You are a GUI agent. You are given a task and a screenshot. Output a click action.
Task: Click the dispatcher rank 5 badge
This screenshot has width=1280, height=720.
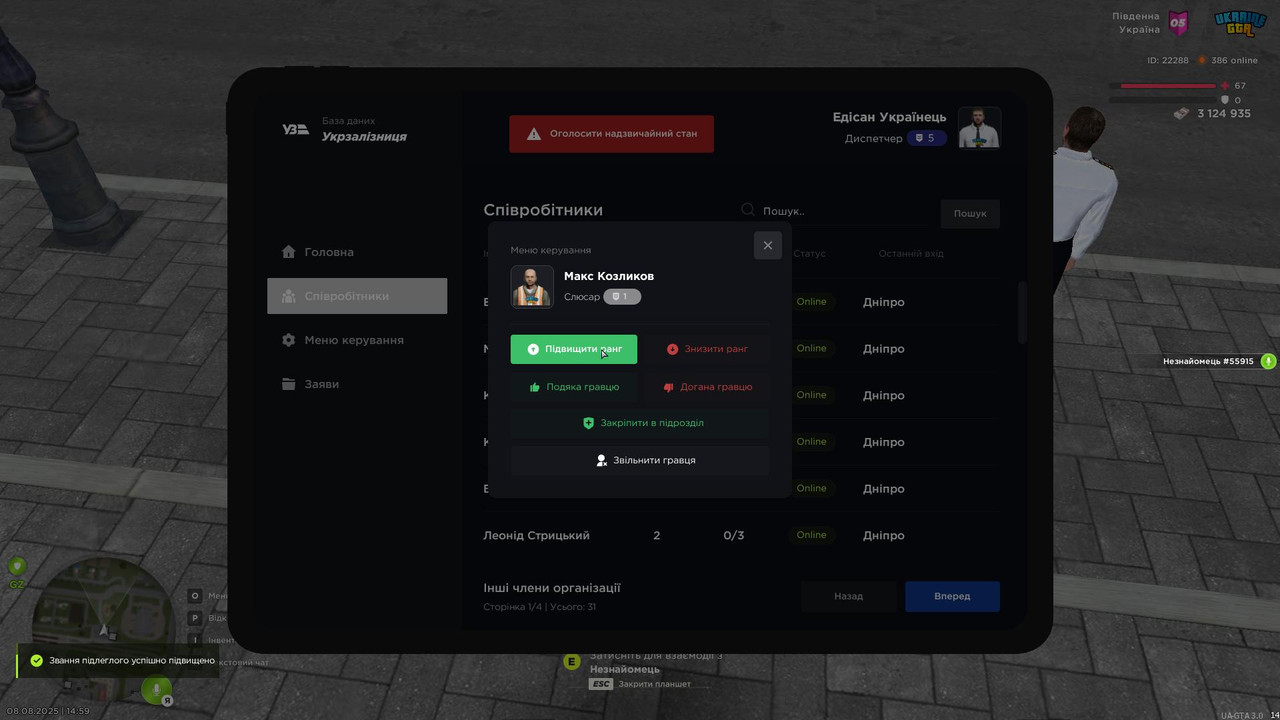[926, 138]
